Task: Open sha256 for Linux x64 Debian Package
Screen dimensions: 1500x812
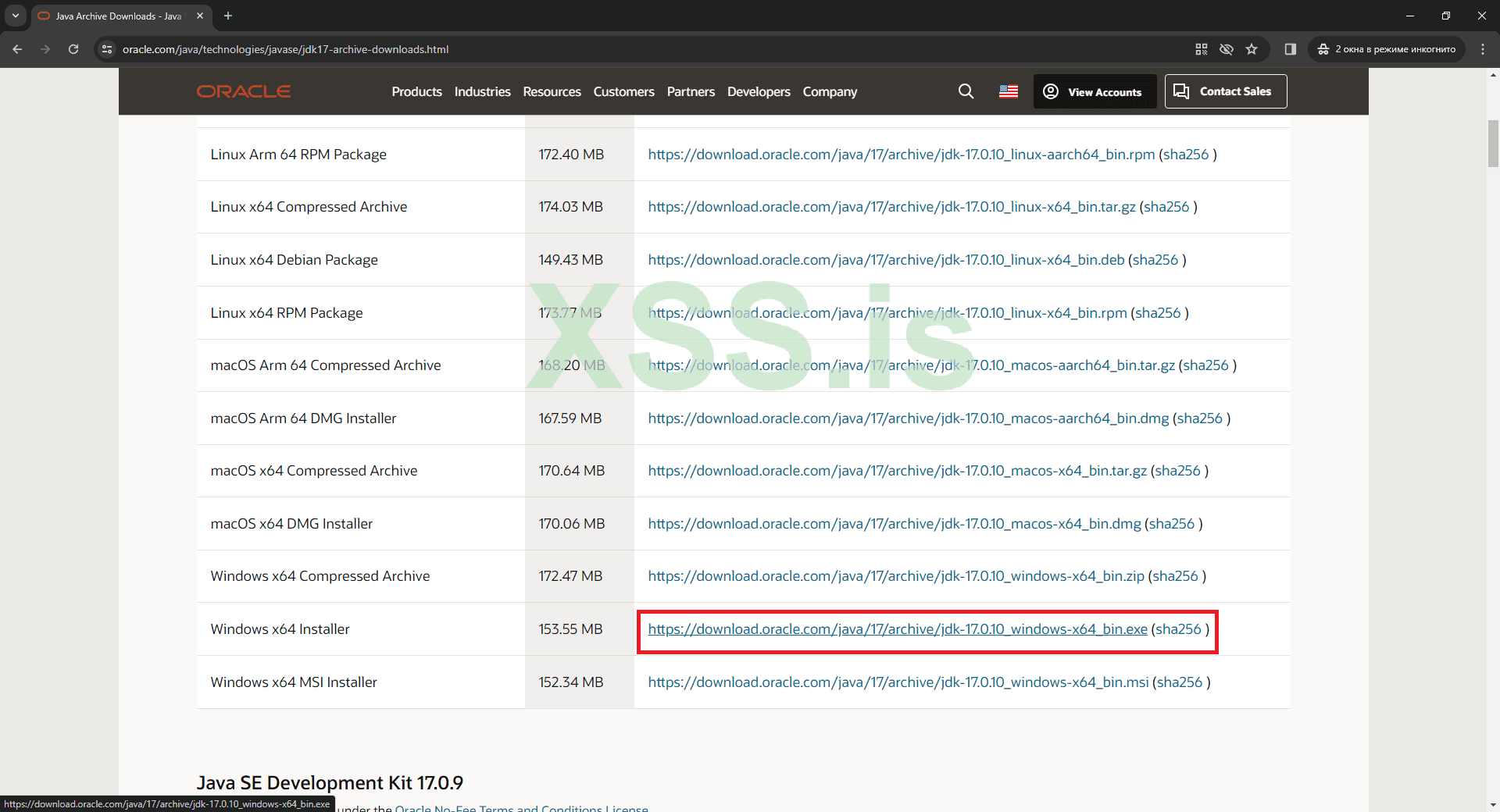Action: [1155, 260]
